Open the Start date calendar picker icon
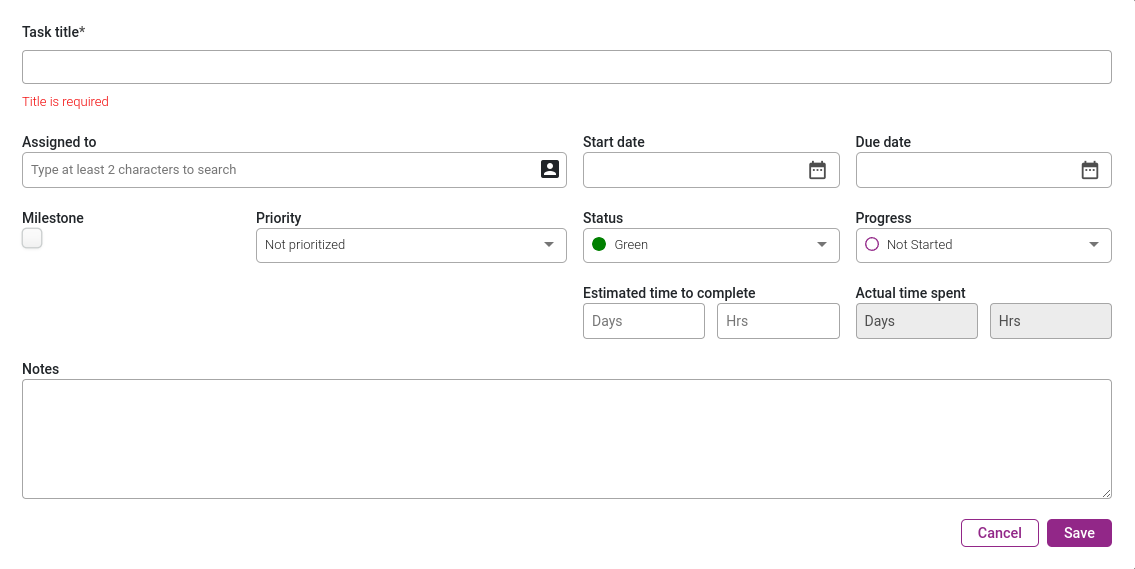The width and height of the screenshot is (1135, 569). pyautogui.click(x=817, y=170)
